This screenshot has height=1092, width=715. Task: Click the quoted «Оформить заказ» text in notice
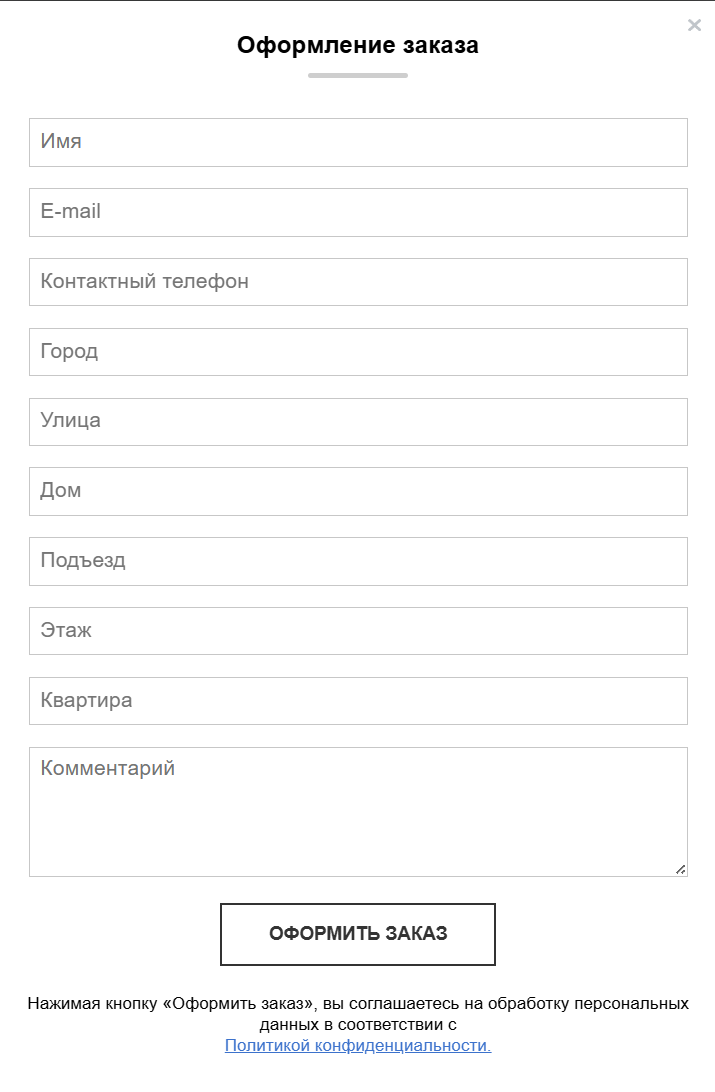click(239, 1003)
